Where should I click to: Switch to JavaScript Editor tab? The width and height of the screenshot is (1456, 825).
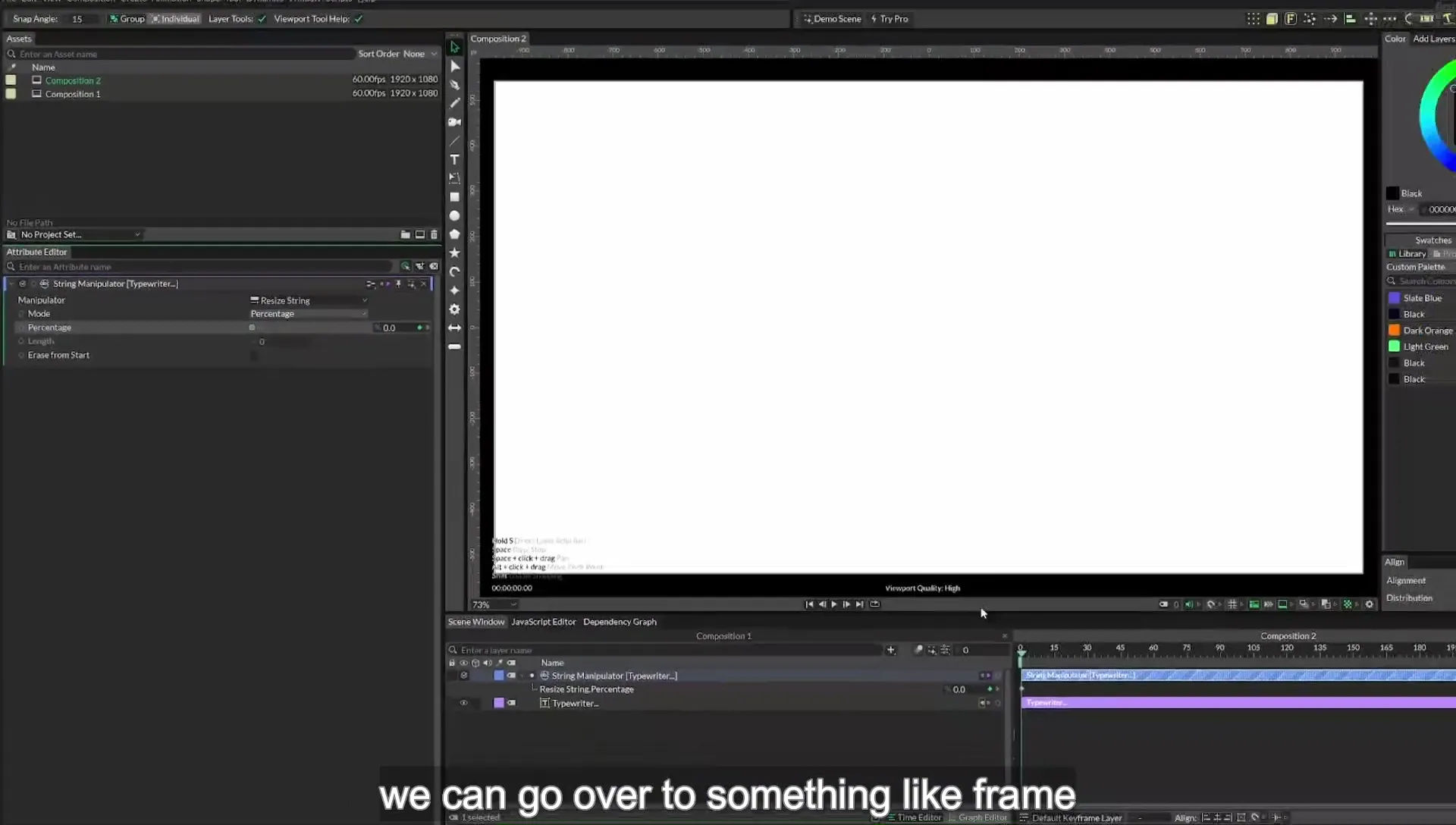(544, 622)
